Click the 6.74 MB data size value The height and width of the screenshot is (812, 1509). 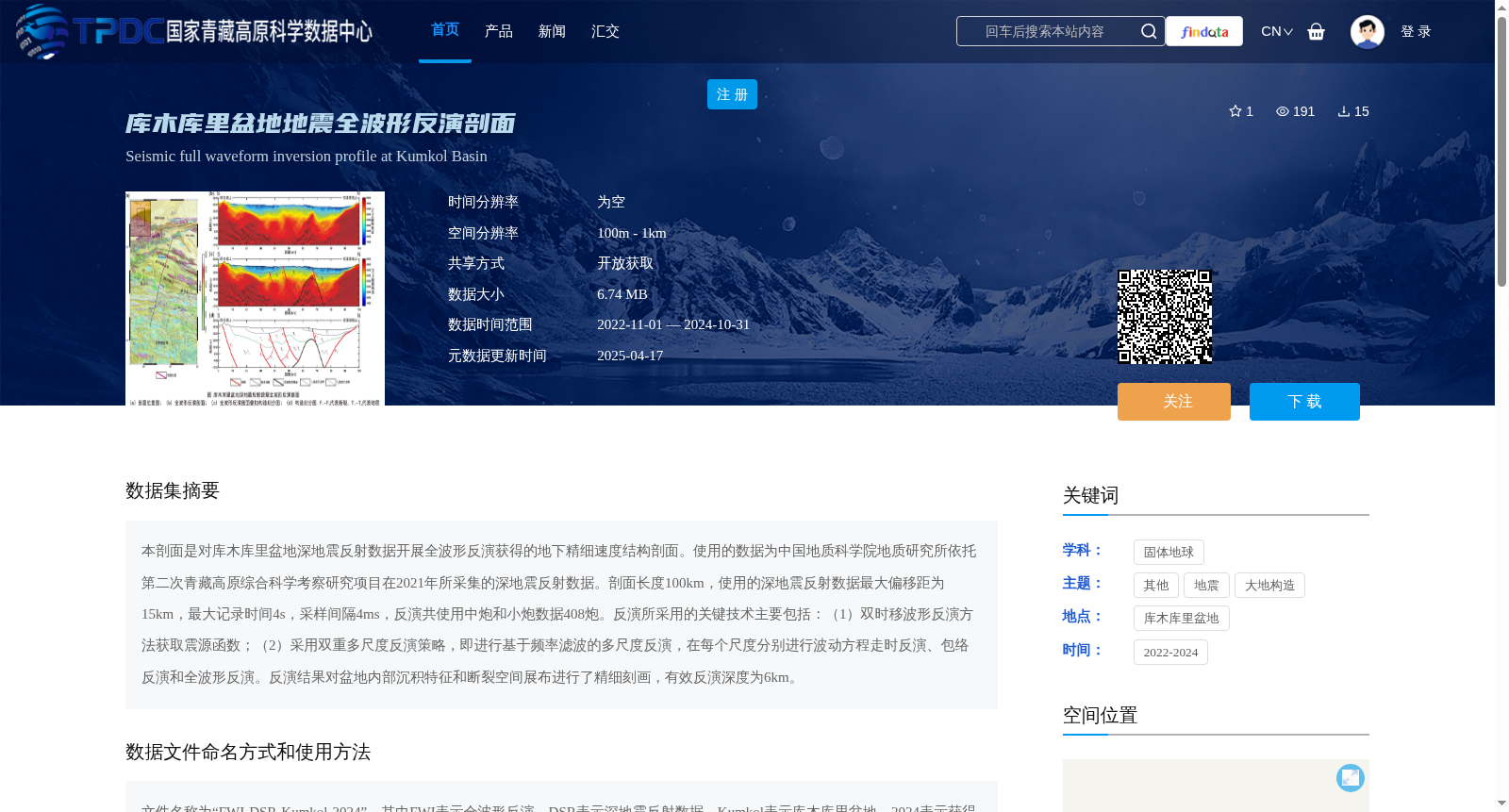click(x=622, y=294)
